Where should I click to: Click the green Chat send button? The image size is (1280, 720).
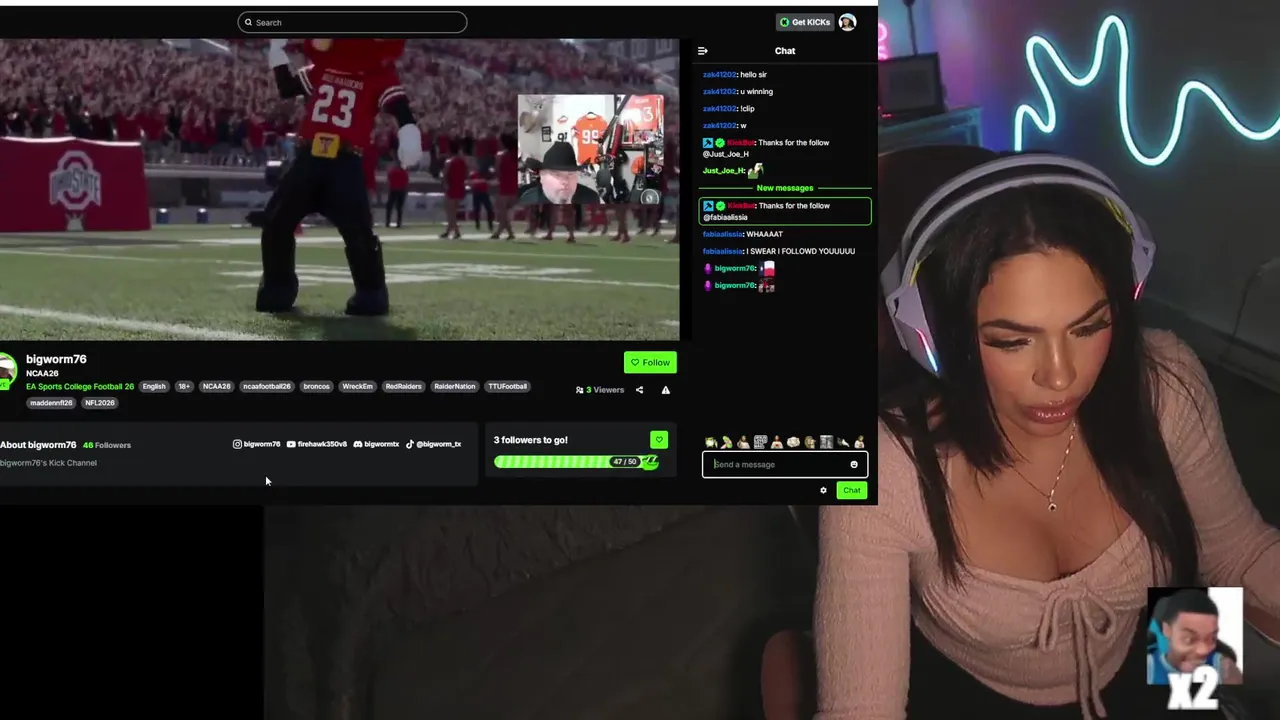(852, 490)
